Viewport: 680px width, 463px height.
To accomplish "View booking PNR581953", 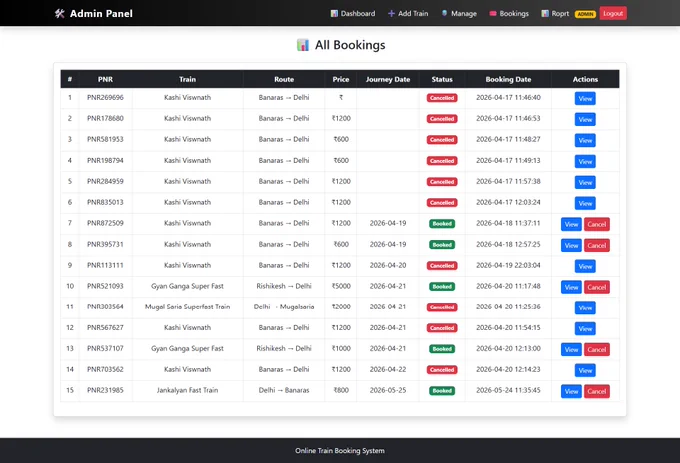I will [585, 140].
